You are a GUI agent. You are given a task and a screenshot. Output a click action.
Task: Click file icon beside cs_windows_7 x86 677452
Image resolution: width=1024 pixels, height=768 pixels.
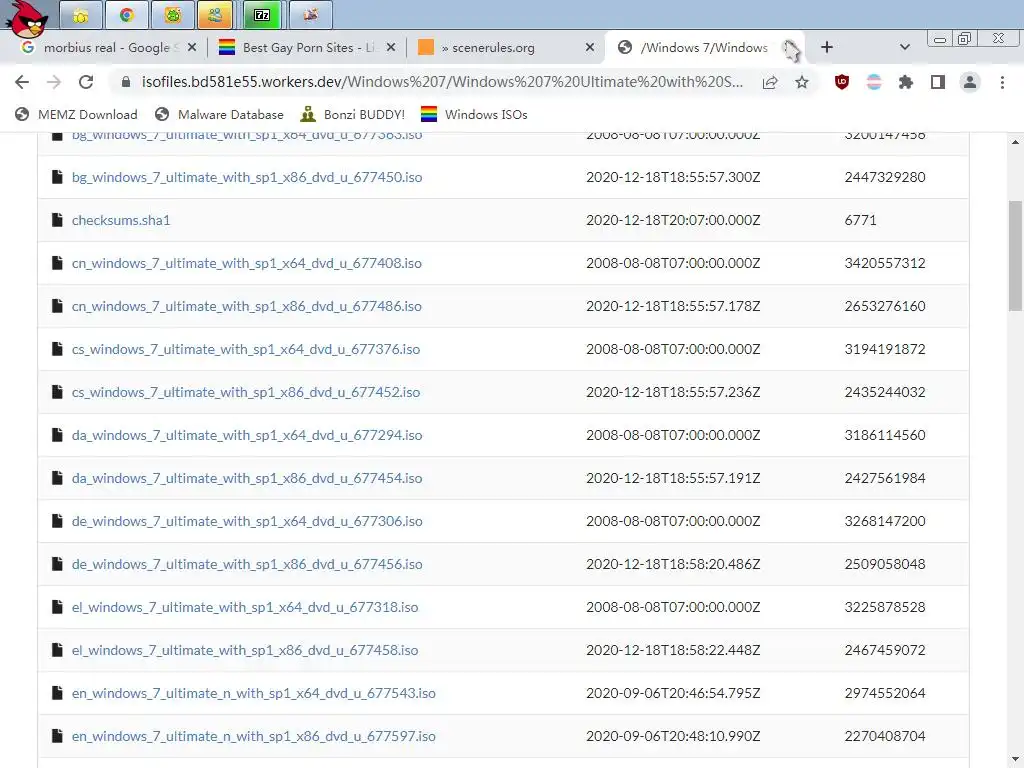point(57,392)
